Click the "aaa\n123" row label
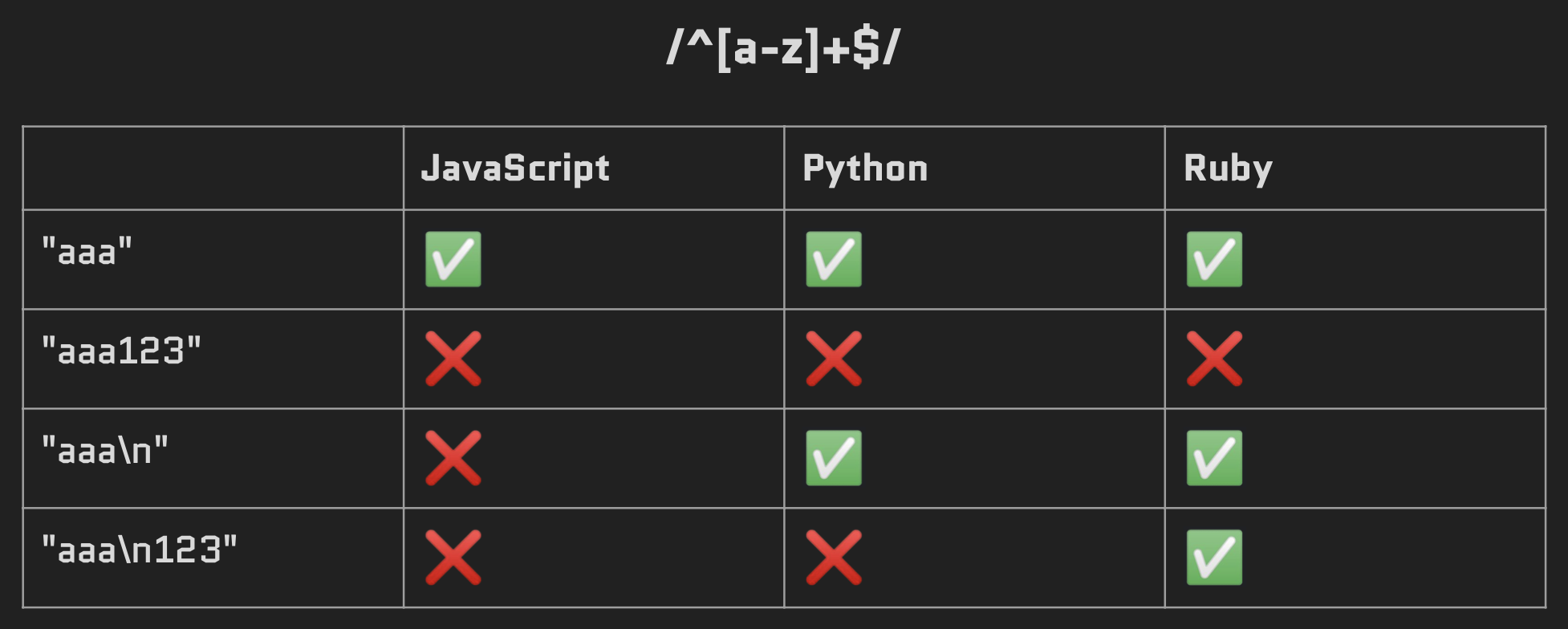The image size is (1568, 629). pos(140,550)
